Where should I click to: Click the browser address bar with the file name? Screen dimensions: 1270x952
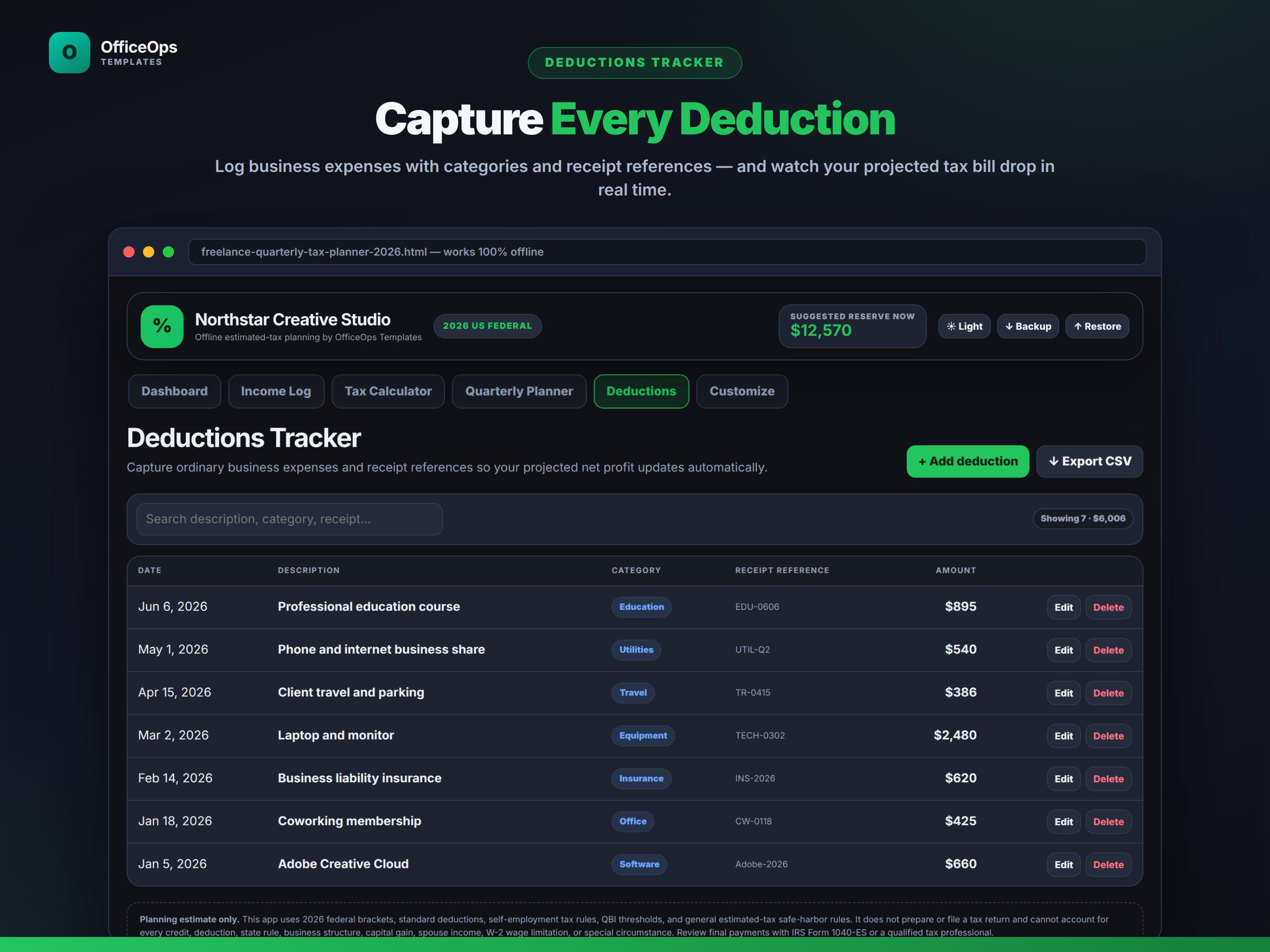click(x=667, y=252)
